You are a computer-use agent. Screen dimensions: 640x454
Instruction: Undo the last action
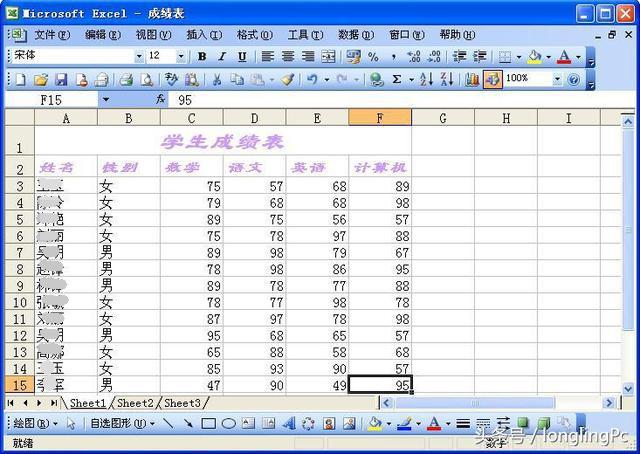click(312, 79)
